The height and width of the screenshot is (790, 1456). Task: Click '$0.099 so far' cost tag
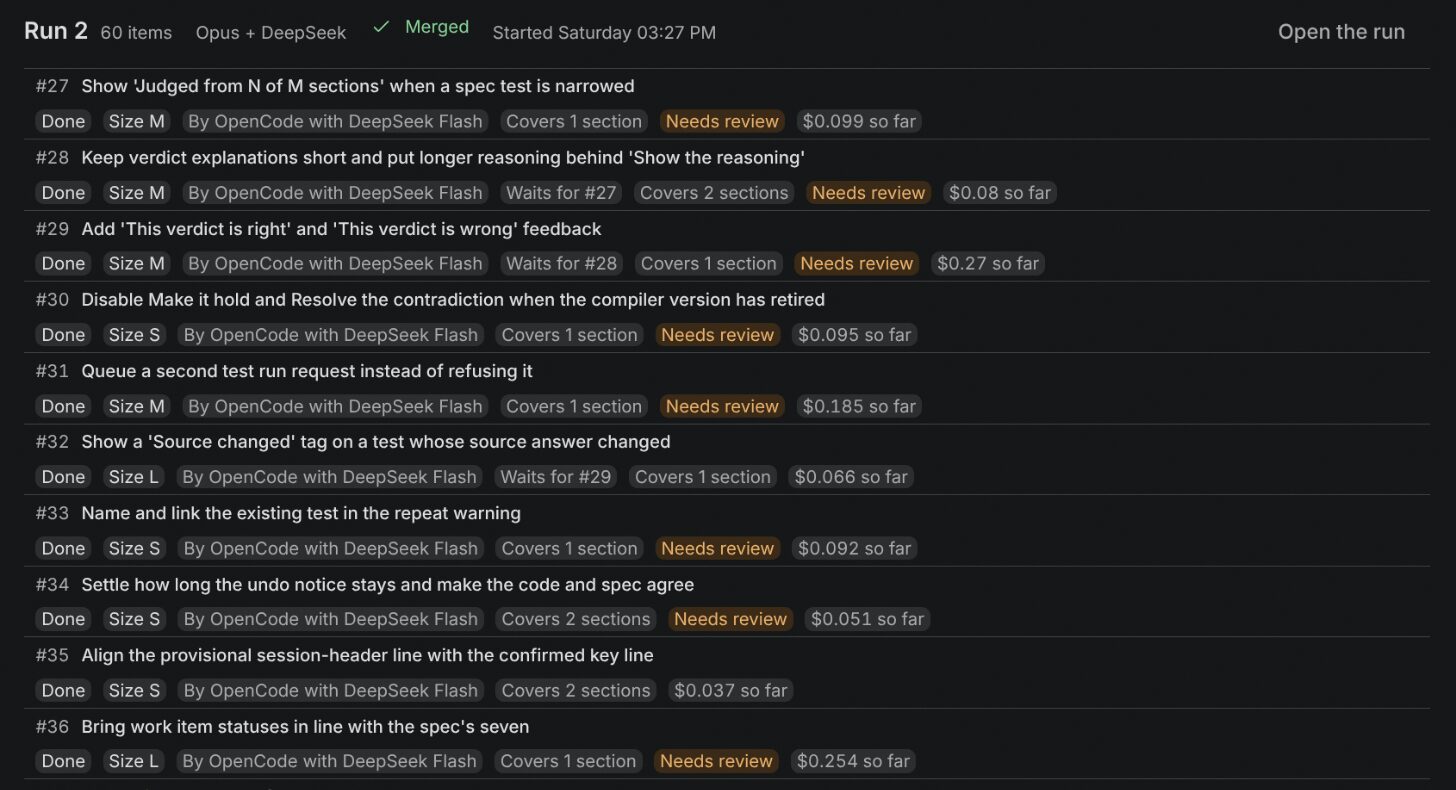click(859, 121)
